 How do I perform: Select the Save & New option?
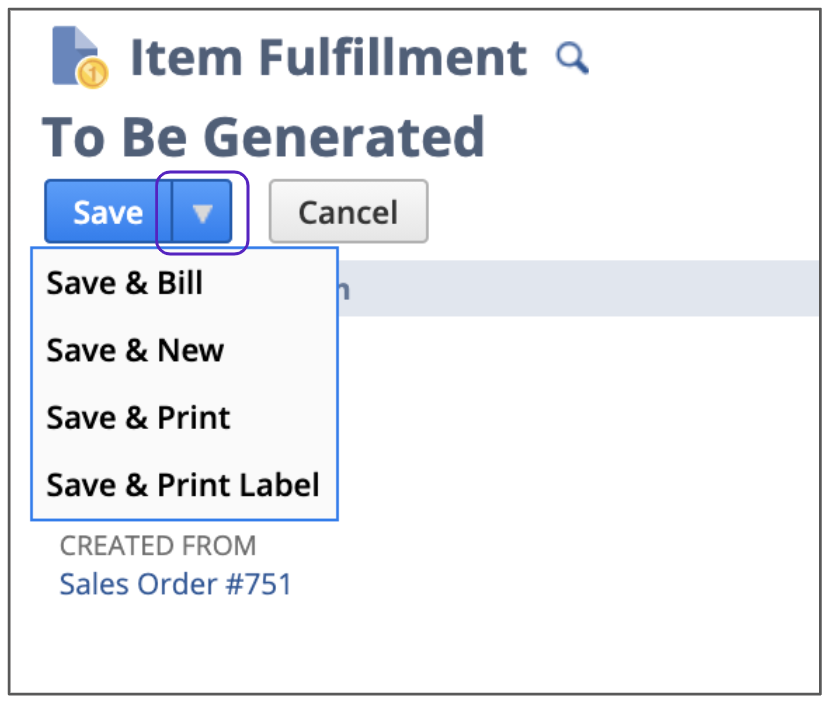(135, 351)
